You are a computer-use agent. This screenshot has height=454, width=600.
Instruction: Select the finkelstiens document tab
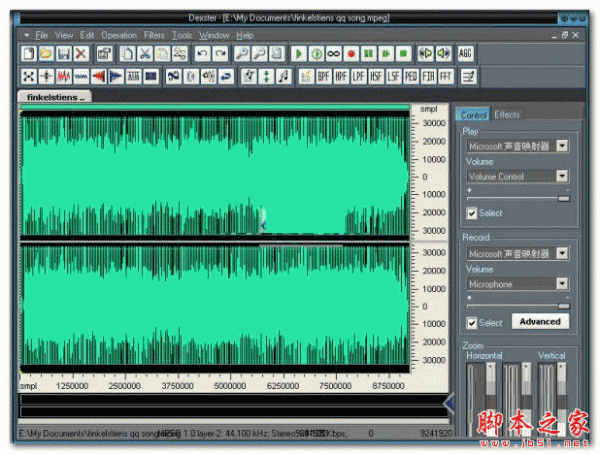tap(53, 97)
